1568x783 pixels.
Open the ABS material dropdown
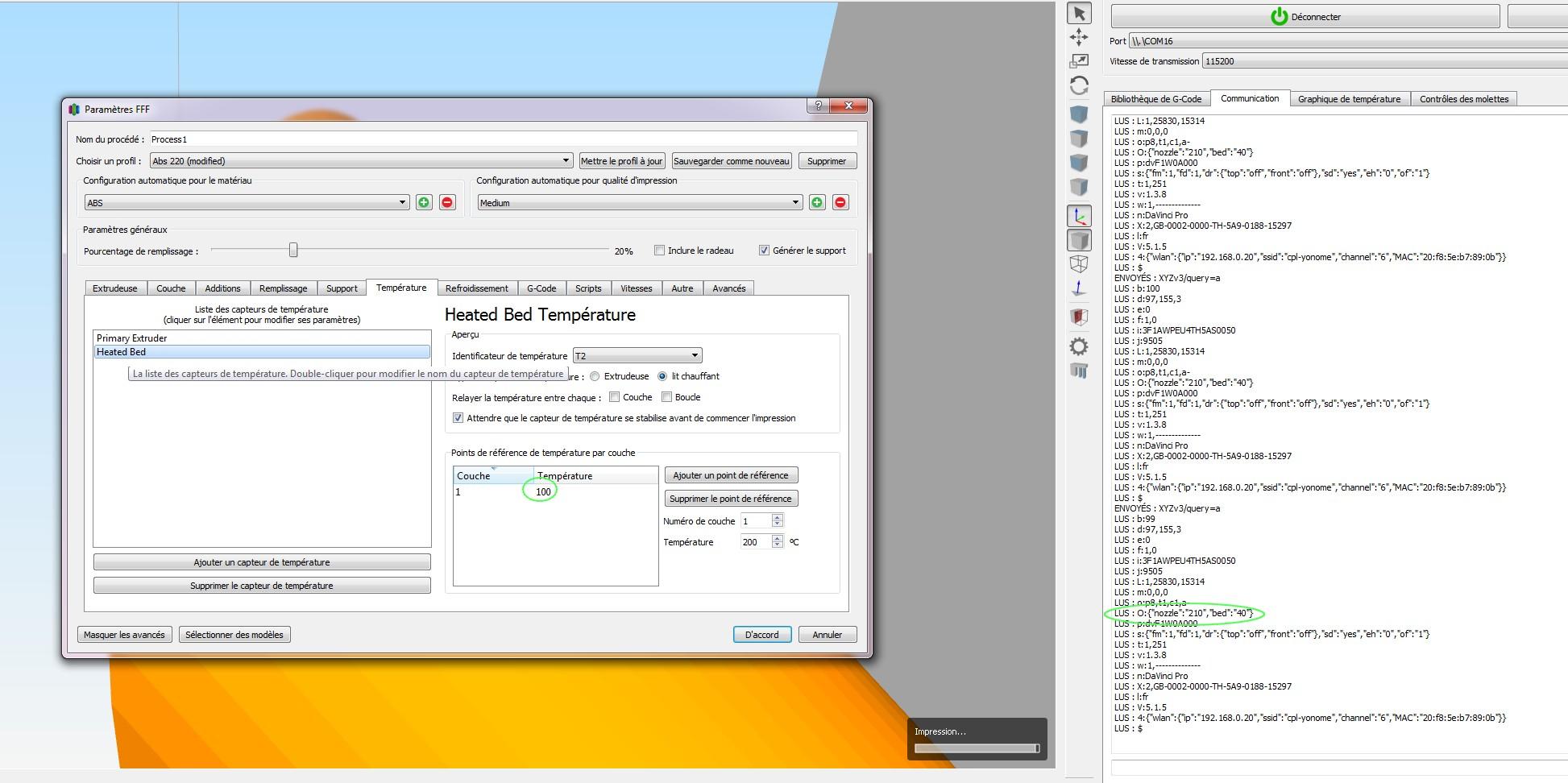point(247,203)
